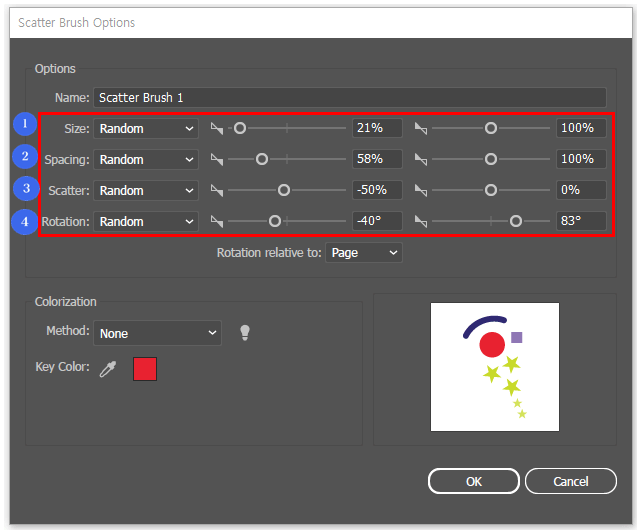
Task: Open the Scatter Random dropdown
Action: point(146,190)
